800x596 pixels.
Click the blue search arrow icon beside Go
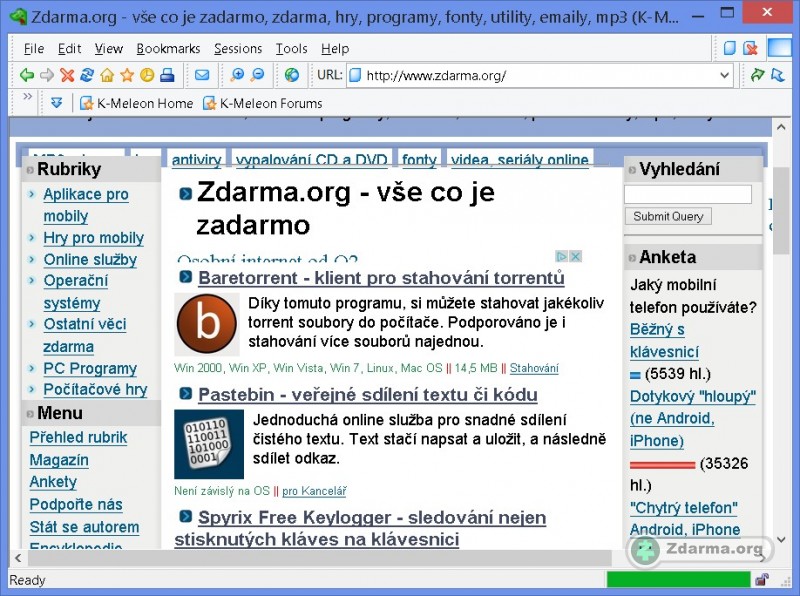click(x=778, y=75)
